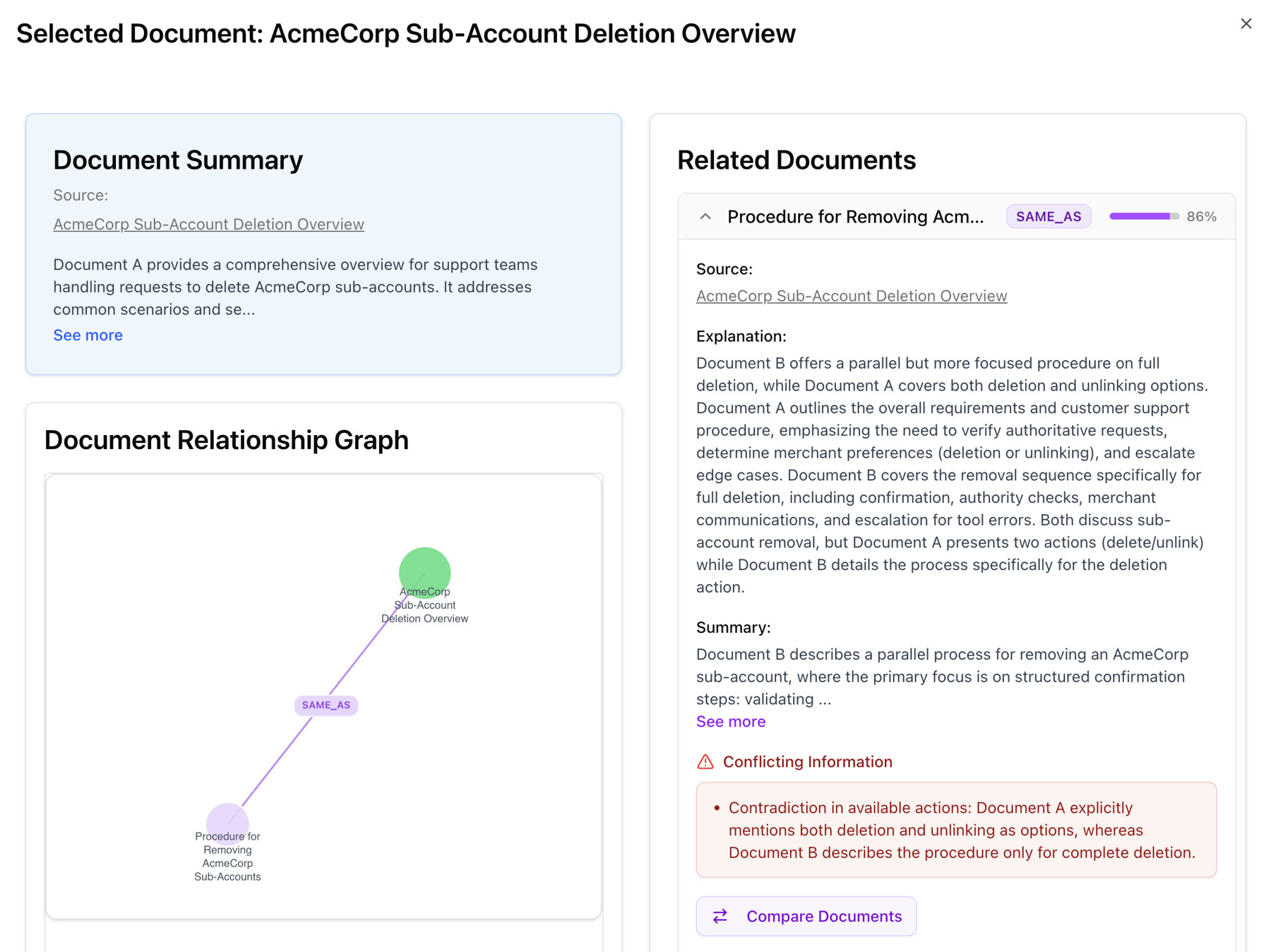Click the Document Summary heading
1271x952 pixels.
tap(178, 160)
